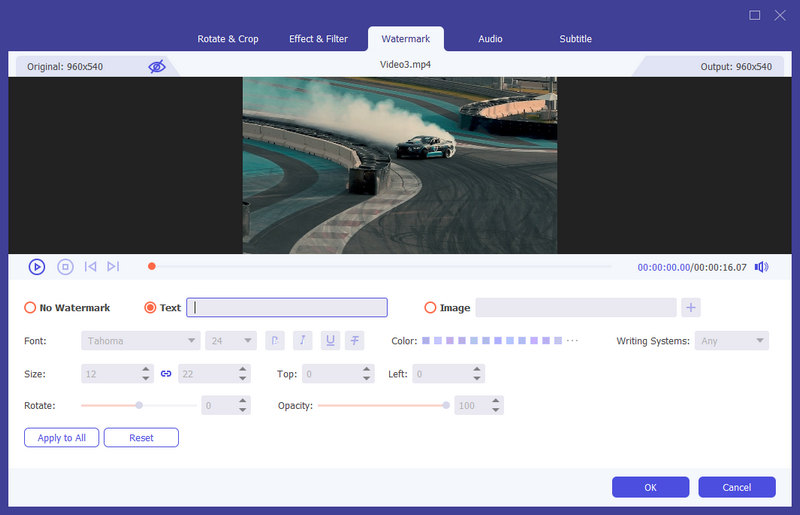
Task: Toggle the size aspect ratio link icon
Action: [166, 374]
